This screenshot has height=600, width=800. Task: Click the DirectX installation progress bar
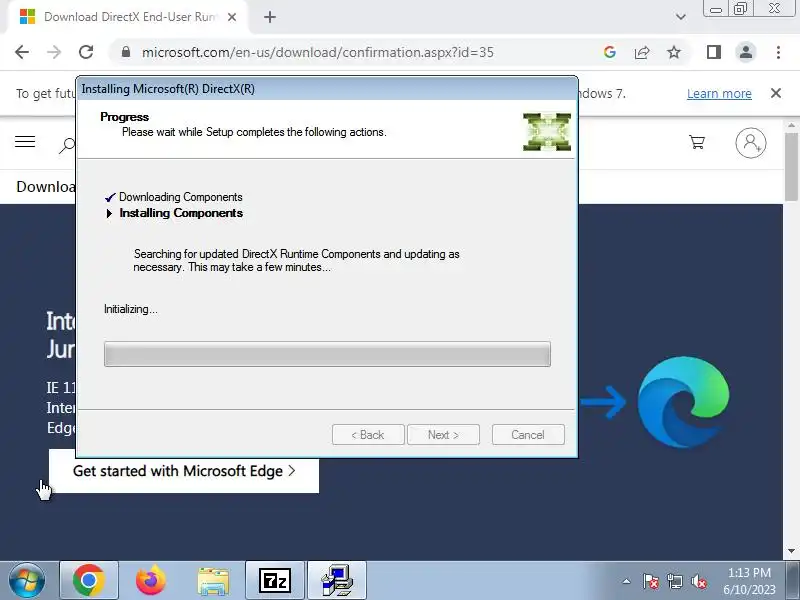[327, 354]
